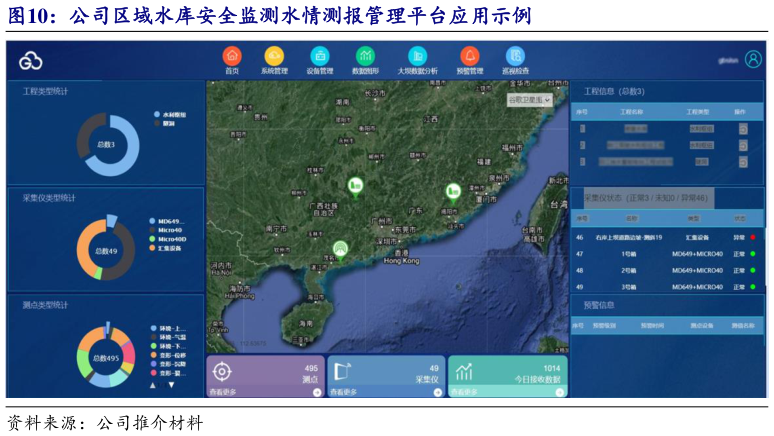Screen dimensions: 774x436
Task: Click the action icon for project row 1
Action: pyautogui.click(x=743, y=129)
